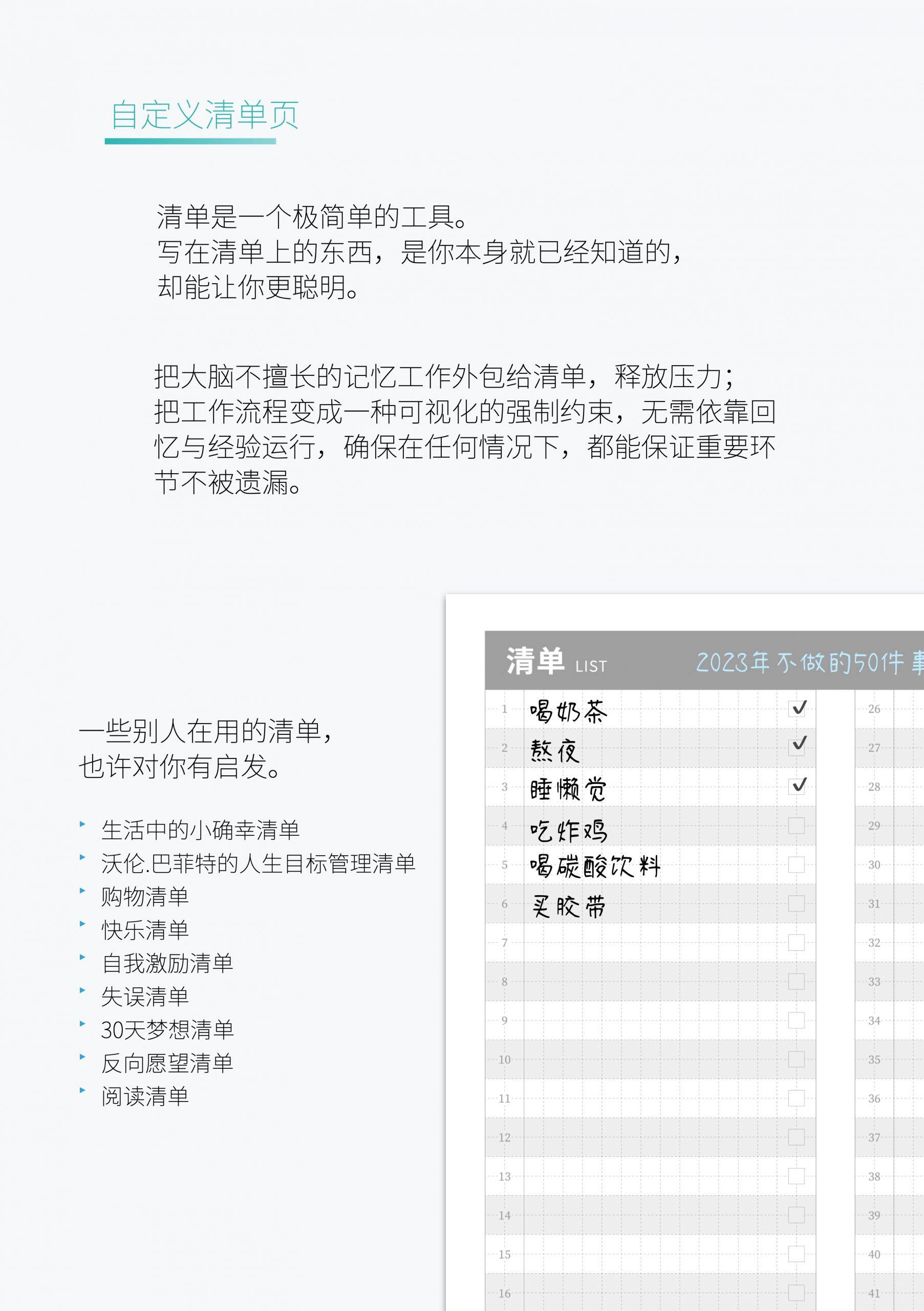Check the empty box in row 10
Viewport: 924px width, 1311px height.
tap(796, 1059)
